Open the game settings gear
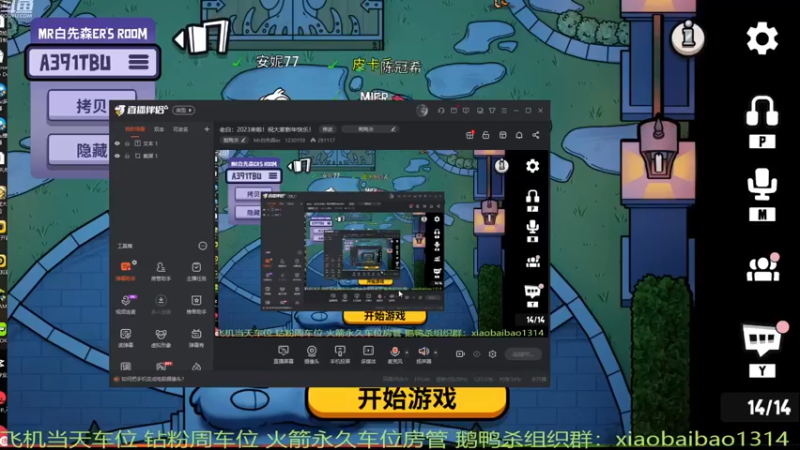Image resolution: width=800 pixels, height=450 pixels. (x=762, y=38)
